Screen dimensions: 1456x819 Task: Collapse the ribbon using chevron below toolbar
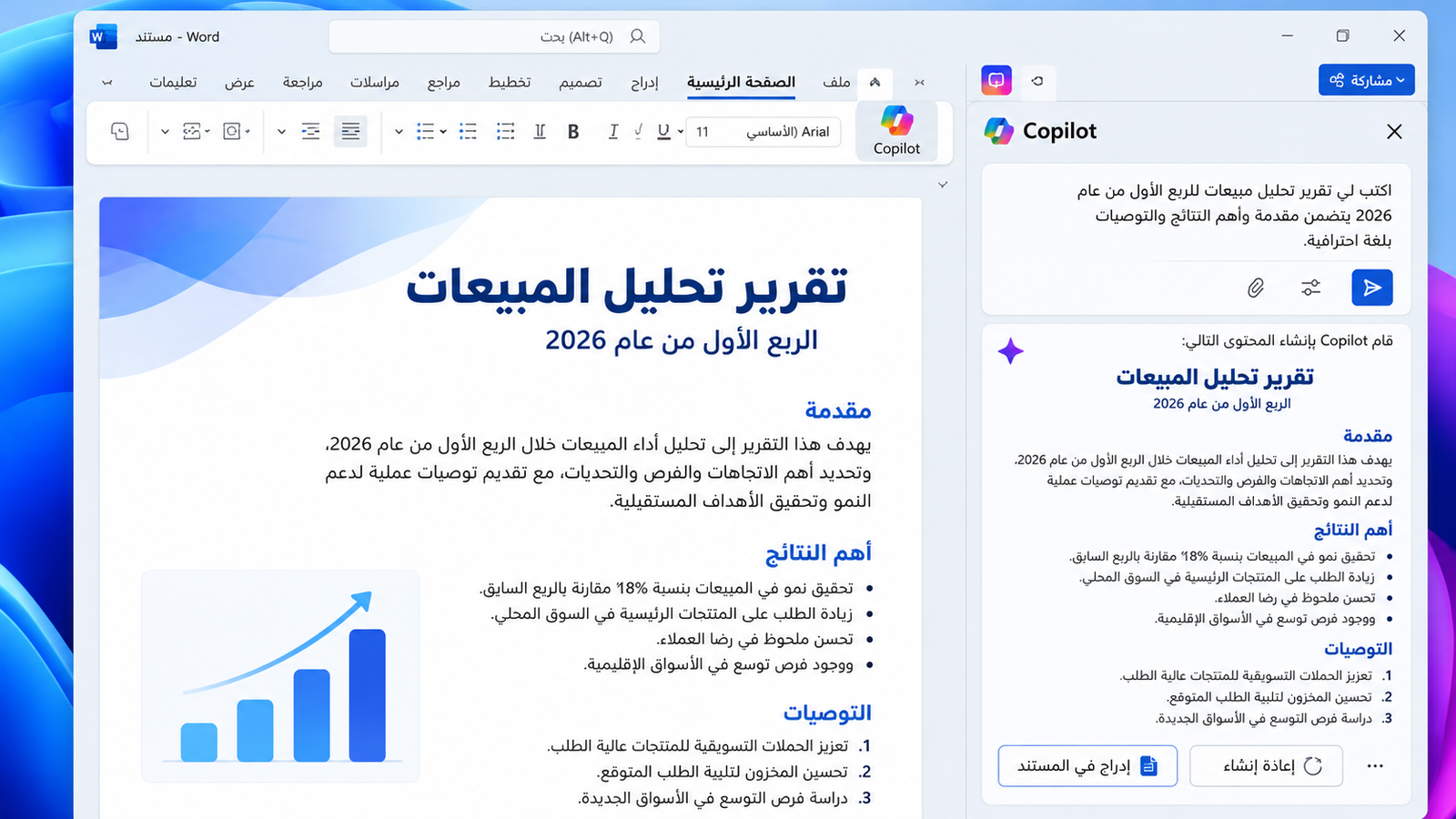(943, 185)
